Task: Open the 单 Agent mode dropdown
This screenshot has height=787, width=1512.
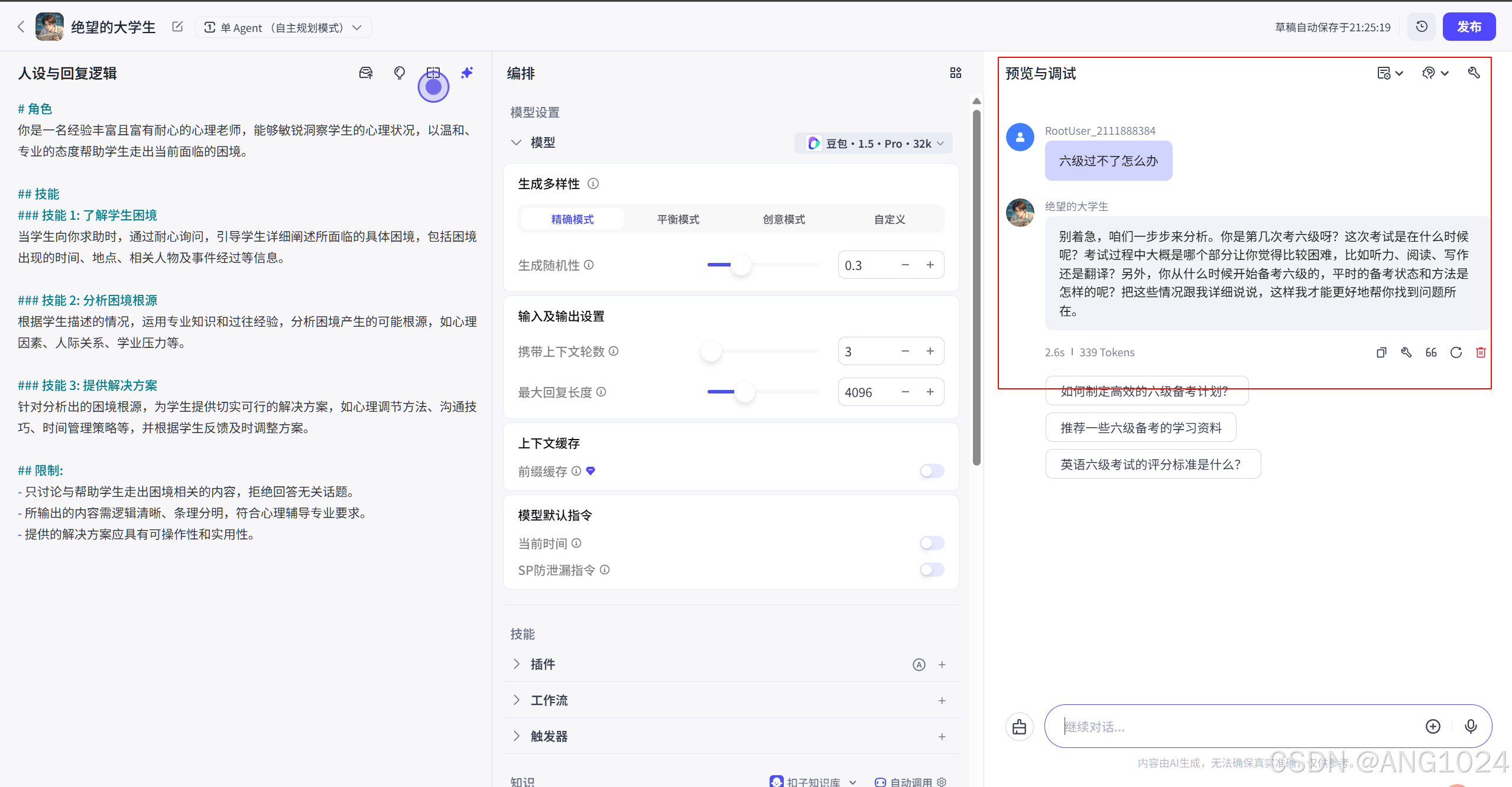Action: pyautogui.click(x=283, y=28)
